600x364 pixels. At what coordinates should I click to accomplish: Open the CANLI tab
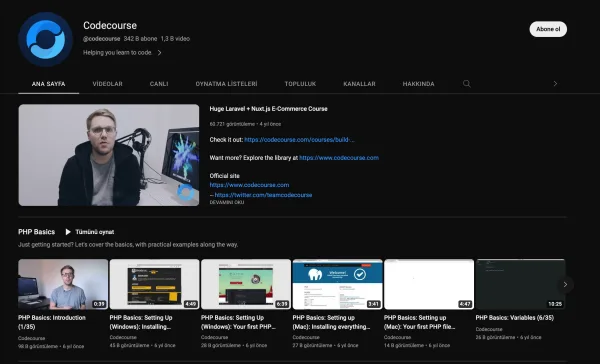(159, 84)
